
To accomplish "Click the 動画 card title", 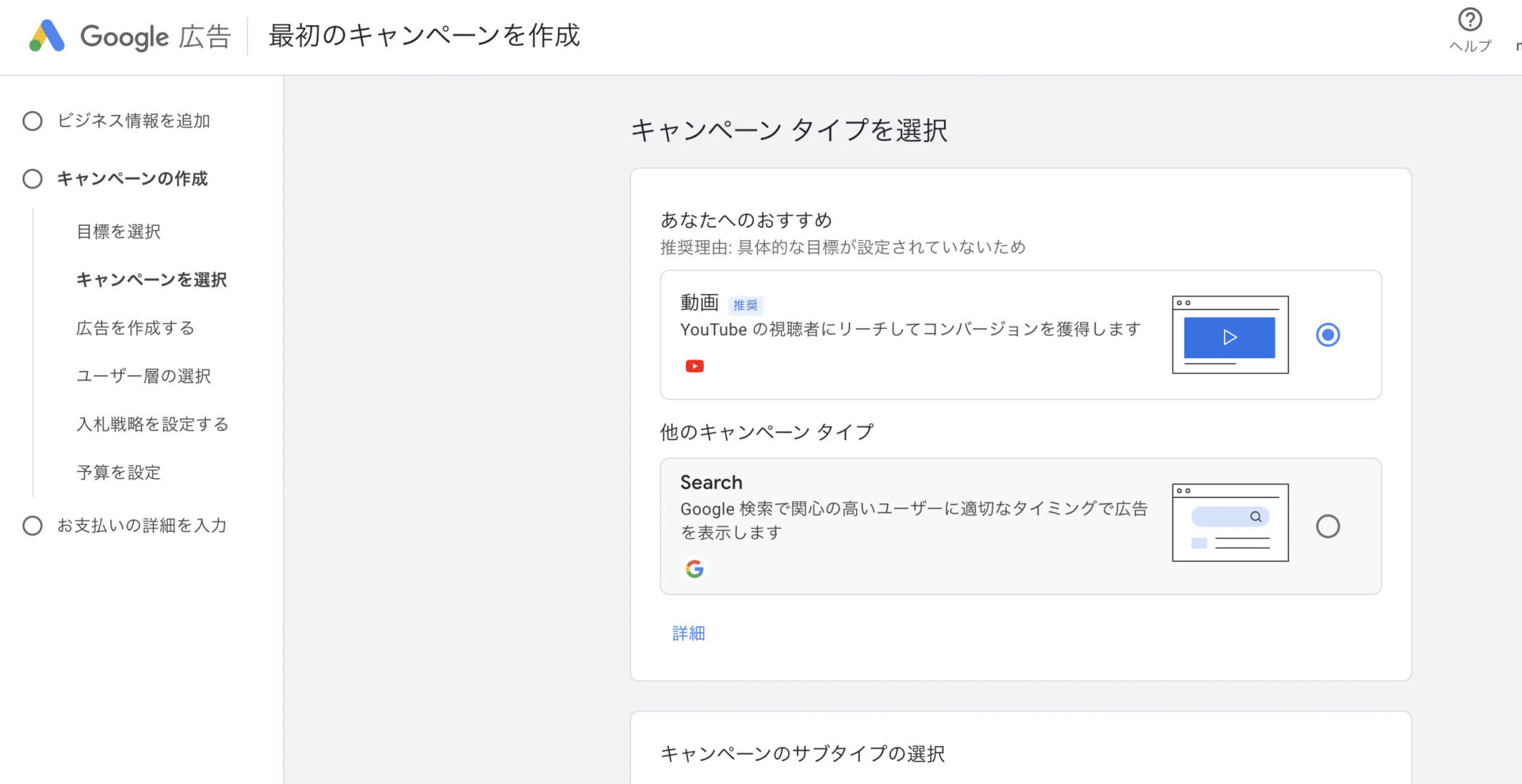I will coord(699,303).
